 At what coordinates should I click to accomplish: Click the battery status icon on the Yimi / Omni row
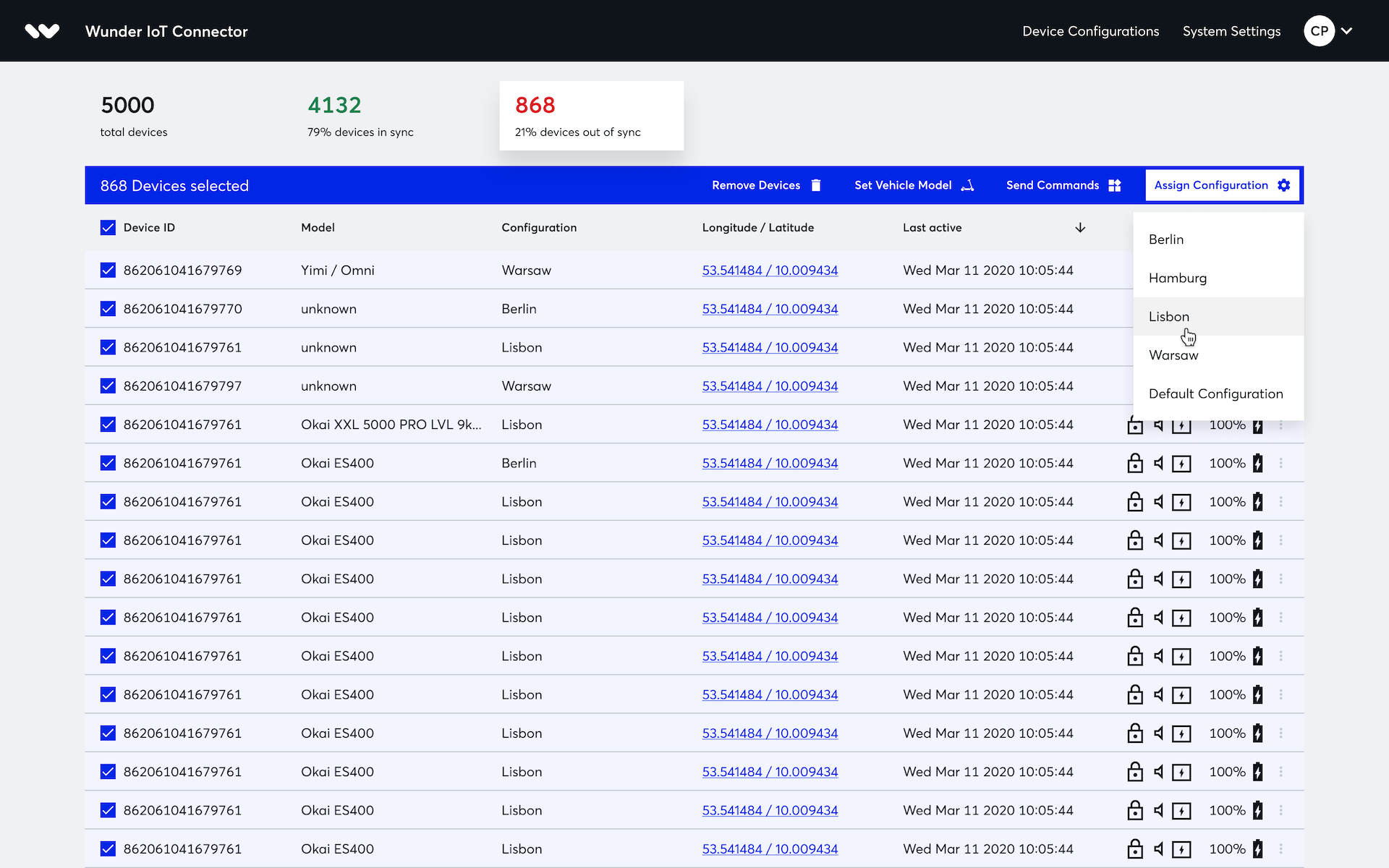coord(1257,270)
